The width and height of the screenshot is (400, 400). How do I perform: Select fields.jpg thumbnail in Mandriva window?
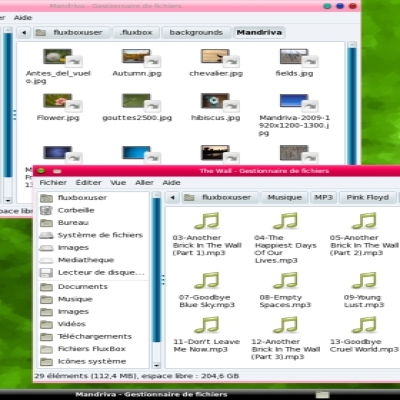coord(294,57)
